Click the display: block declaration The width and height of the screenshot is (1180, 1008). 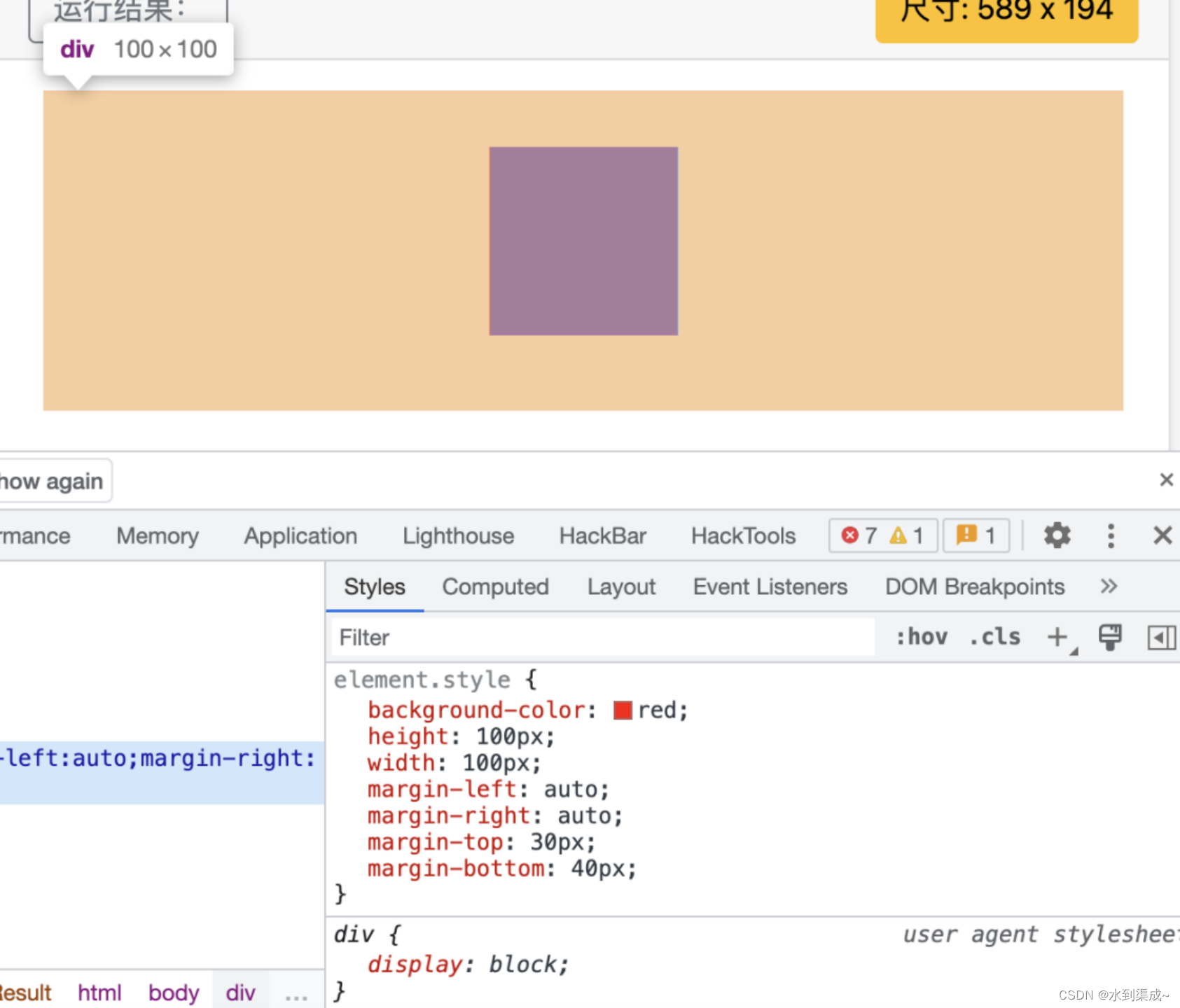click(x=468, y=965)
